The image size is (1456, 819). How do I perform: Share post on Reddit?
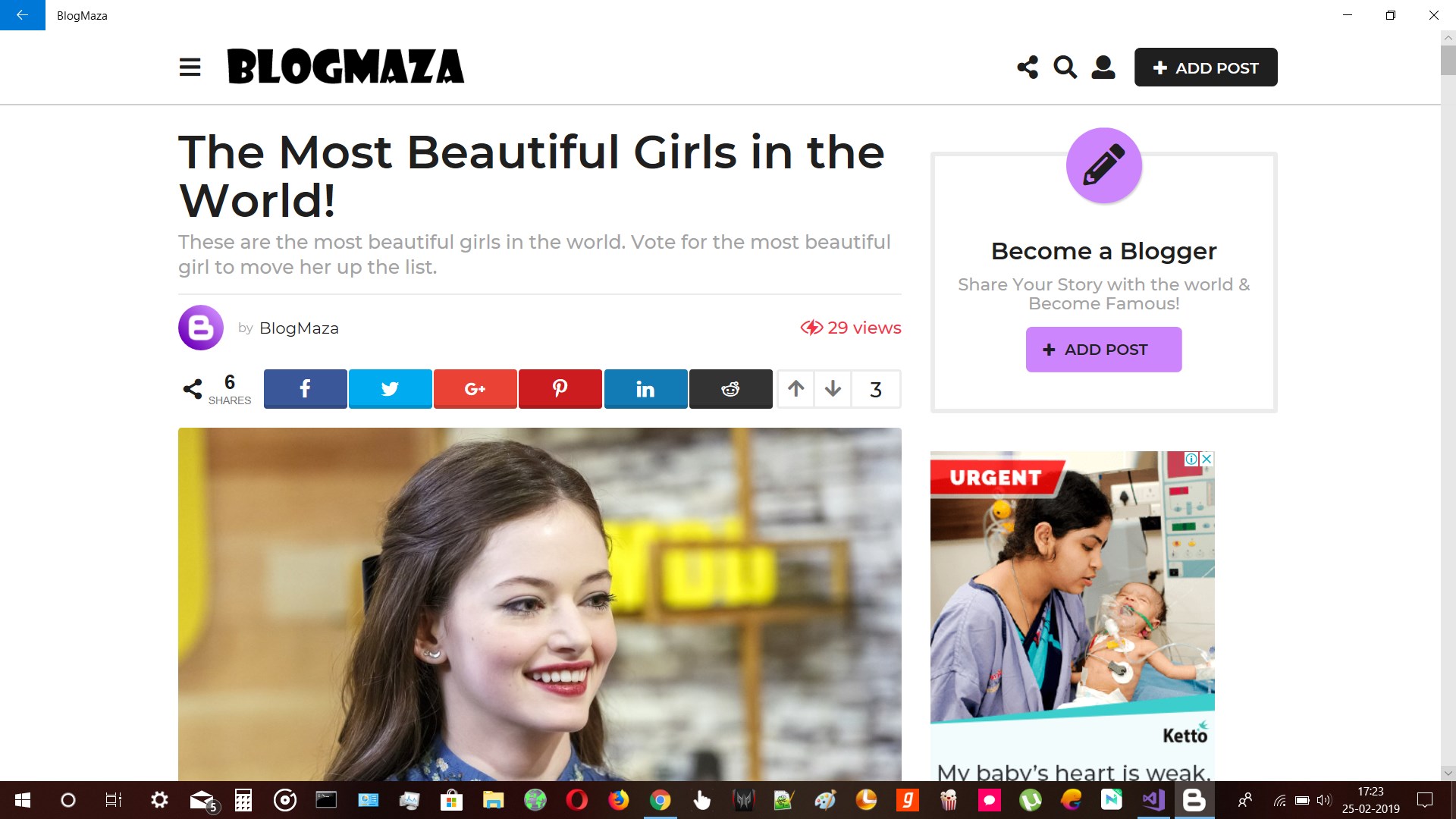(730, 389)
